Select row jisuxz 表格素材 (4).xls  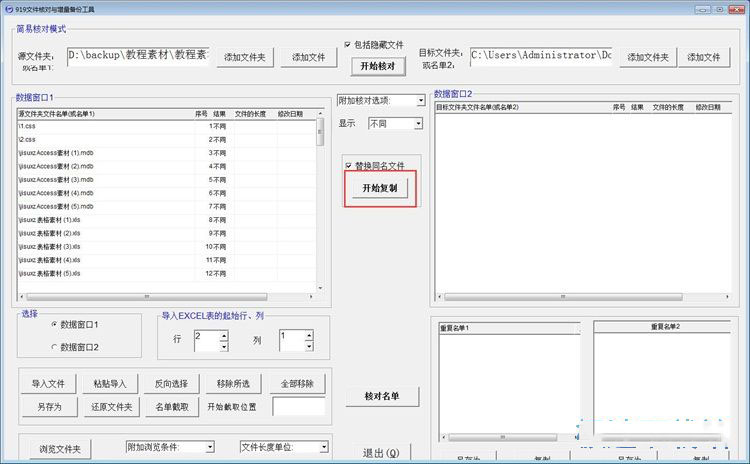click(x=166, y=260)
